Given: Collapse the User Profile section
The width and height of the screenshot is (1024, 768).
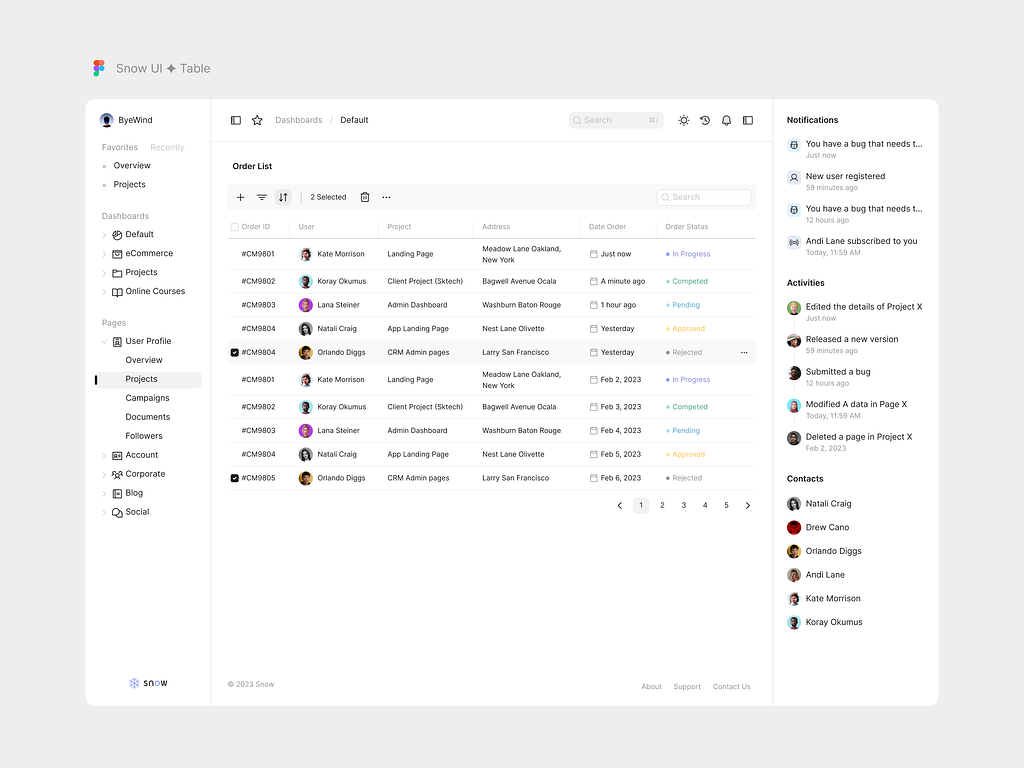Looking at the screenshot, I should (x=106, y=341).
